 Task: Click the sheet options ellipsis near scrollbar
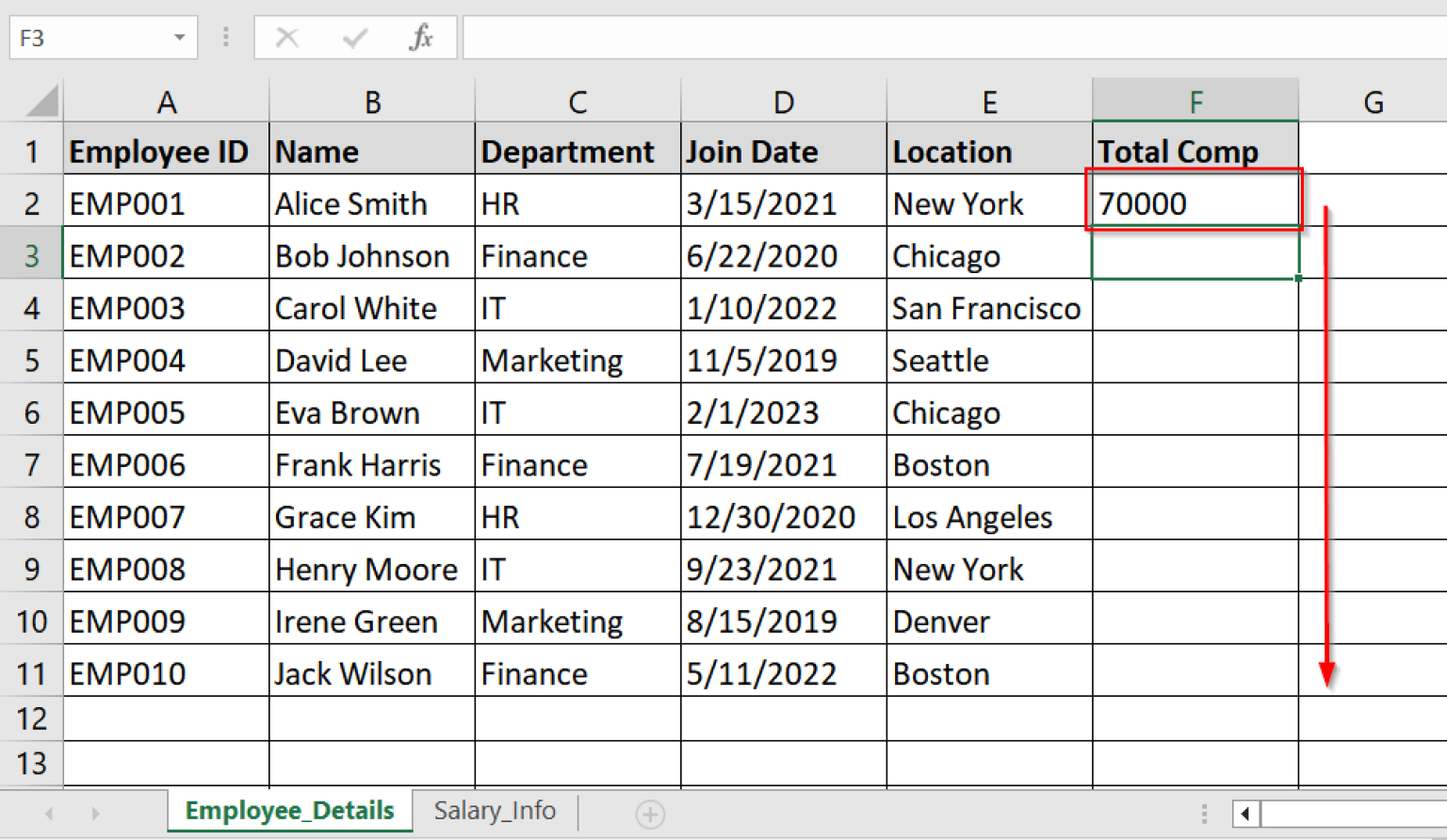click(x=1203, y=811)
